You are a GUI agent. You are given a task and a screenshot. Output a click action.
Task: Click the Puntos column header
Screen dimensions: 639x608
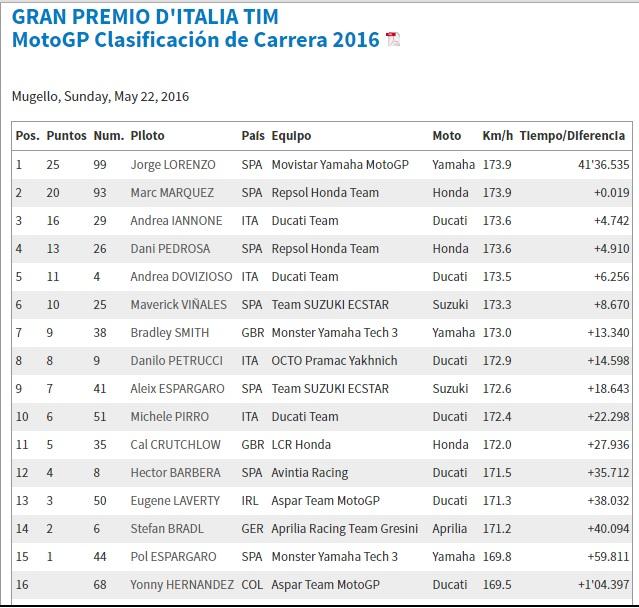[x=66, y=136]
